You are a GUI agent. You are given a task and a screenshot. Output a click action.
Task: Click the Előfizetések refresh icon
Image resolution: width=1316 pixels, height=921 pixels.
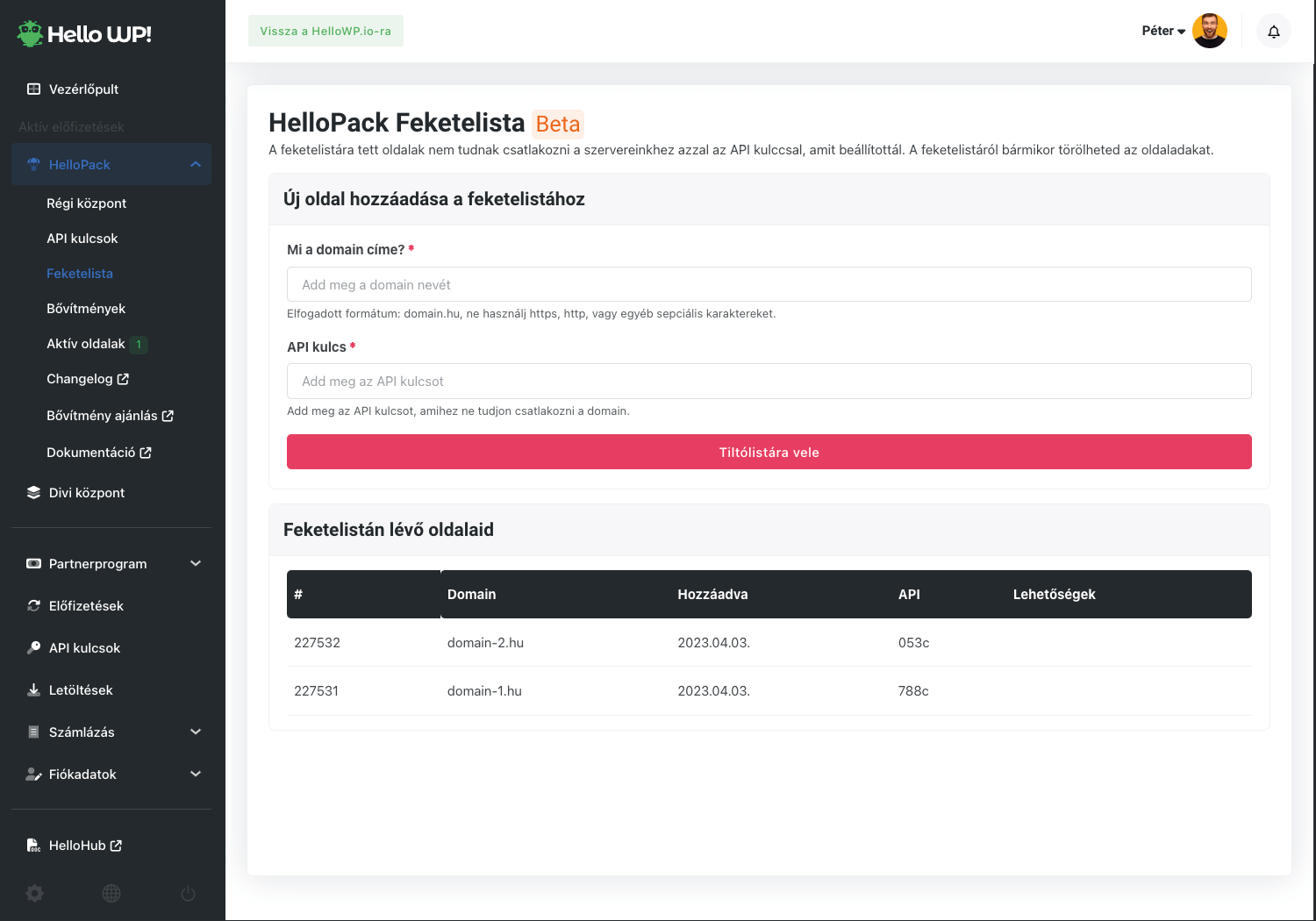[x=34, y=605]
